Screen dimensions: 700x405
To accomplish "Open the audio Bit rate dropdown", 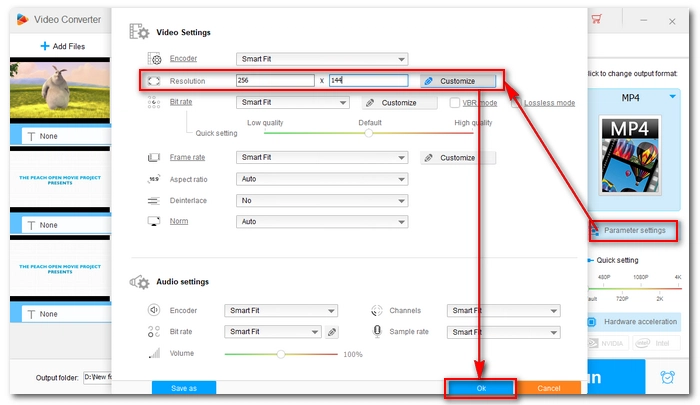I will [x=273, y=332].
